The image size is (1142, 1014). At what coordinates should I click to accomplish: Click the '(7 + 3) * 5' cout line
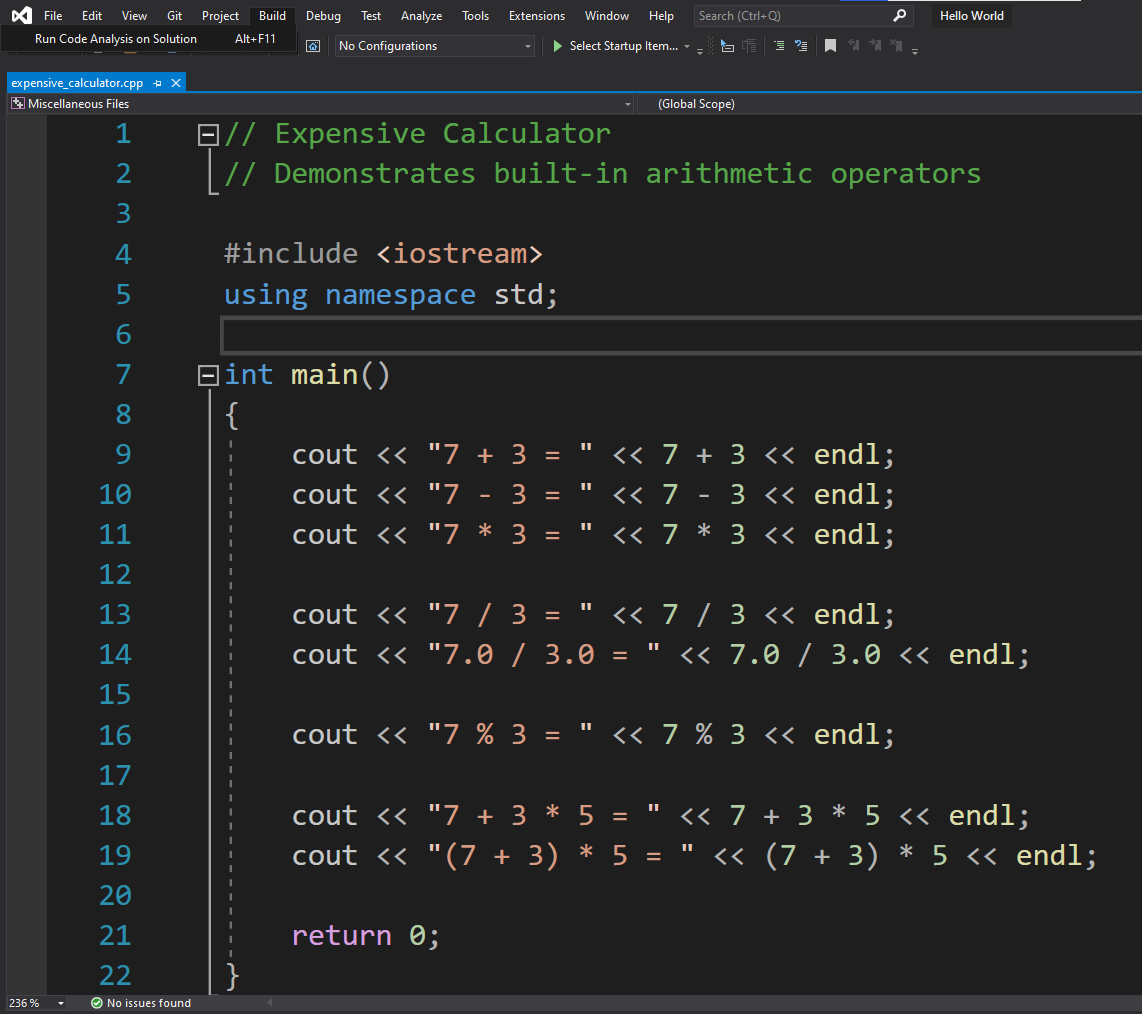tap(694, 855)
